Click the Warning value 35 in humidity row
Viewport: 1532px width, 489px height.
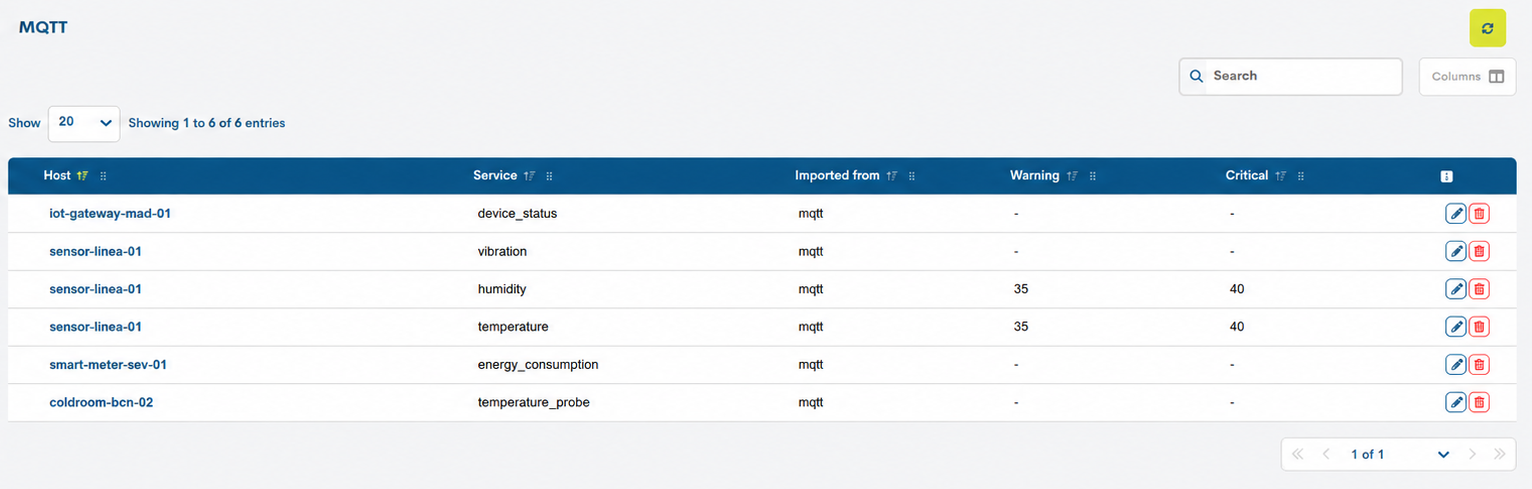point(1021,289)
